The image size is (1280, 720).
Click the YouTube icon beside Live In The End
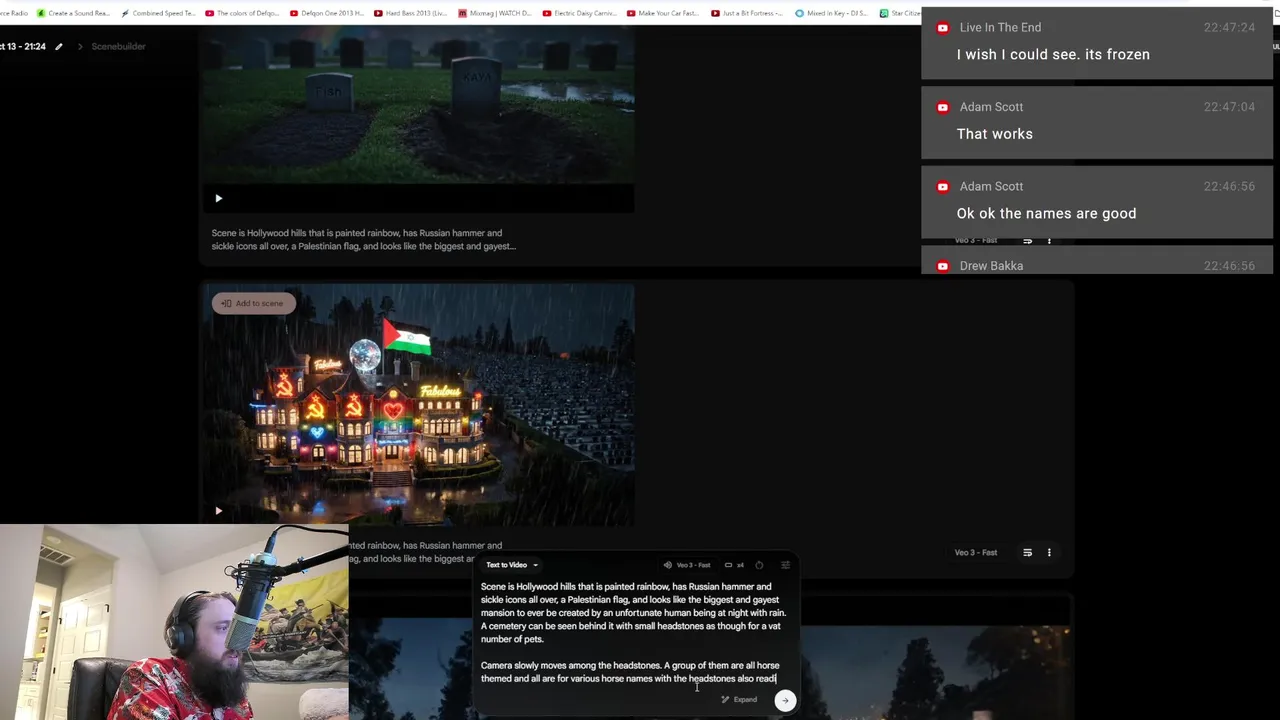tap(942, 28)
